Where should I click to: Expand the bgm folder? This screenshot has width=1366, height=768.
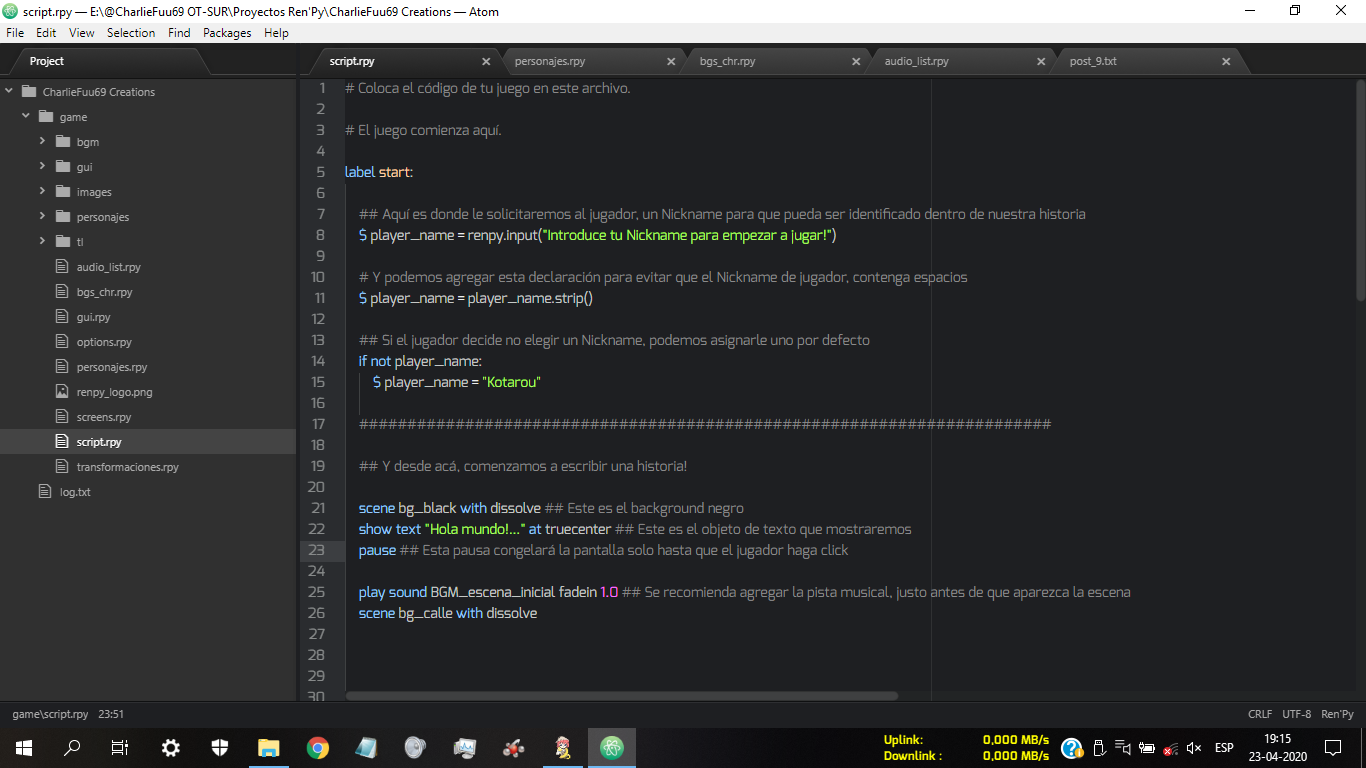click(x=43, y=142)
